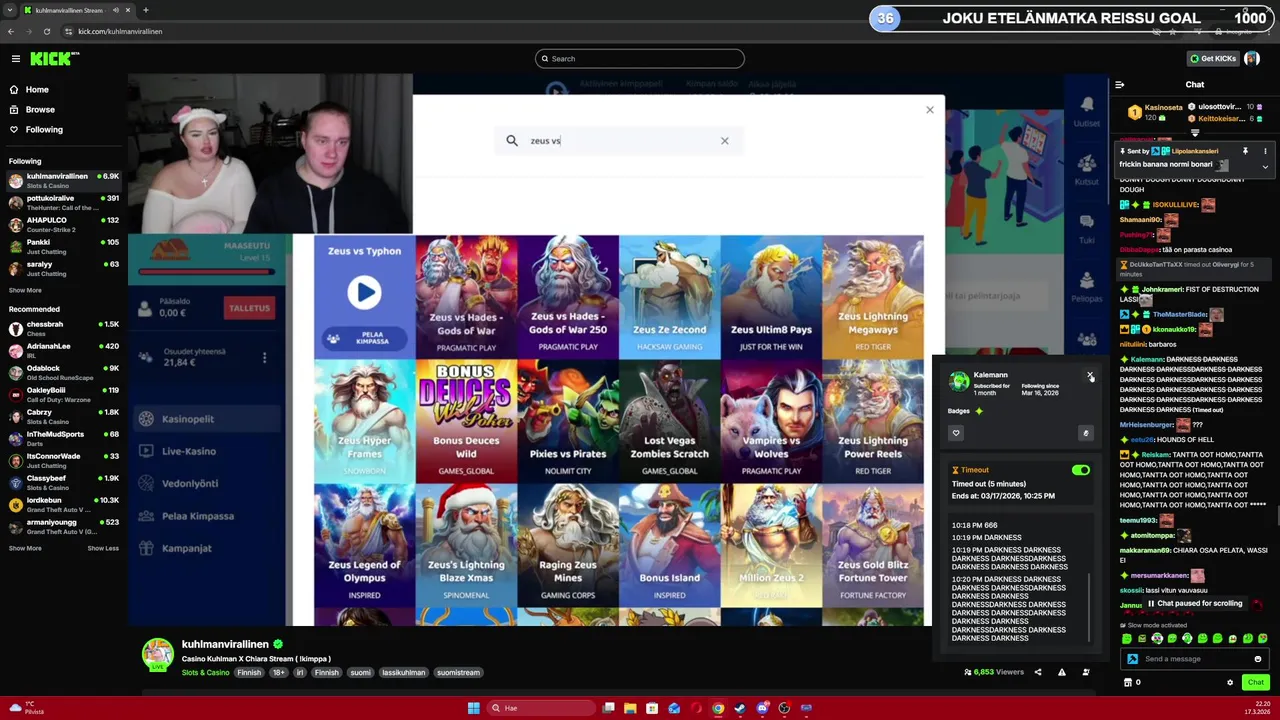Close the casino search overlay
The height and width of the screenshot is (720, 1280).
(x=930, y=110)
